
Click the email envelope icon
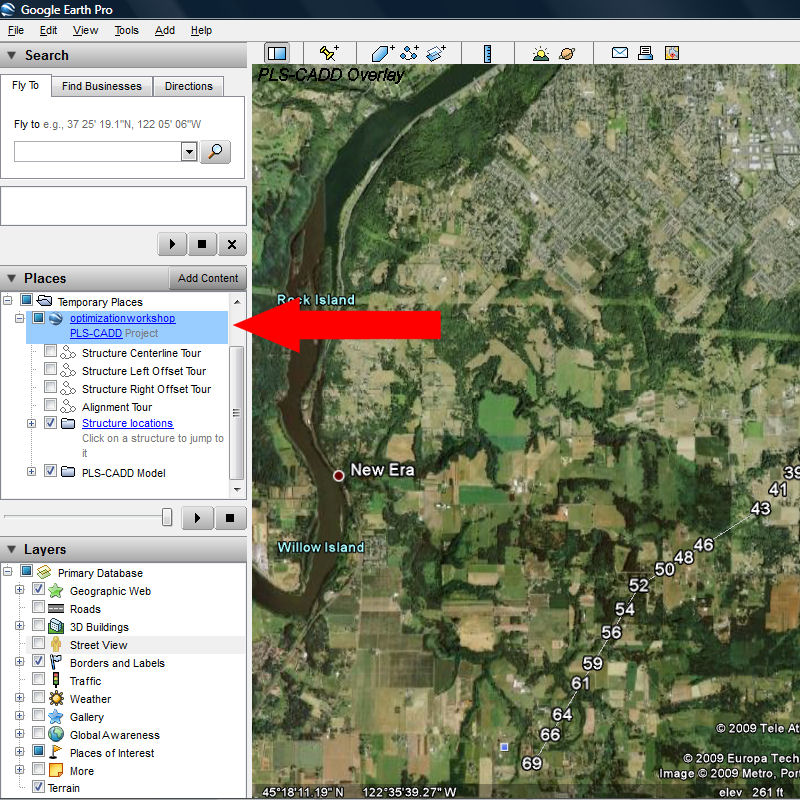(619, 53)
